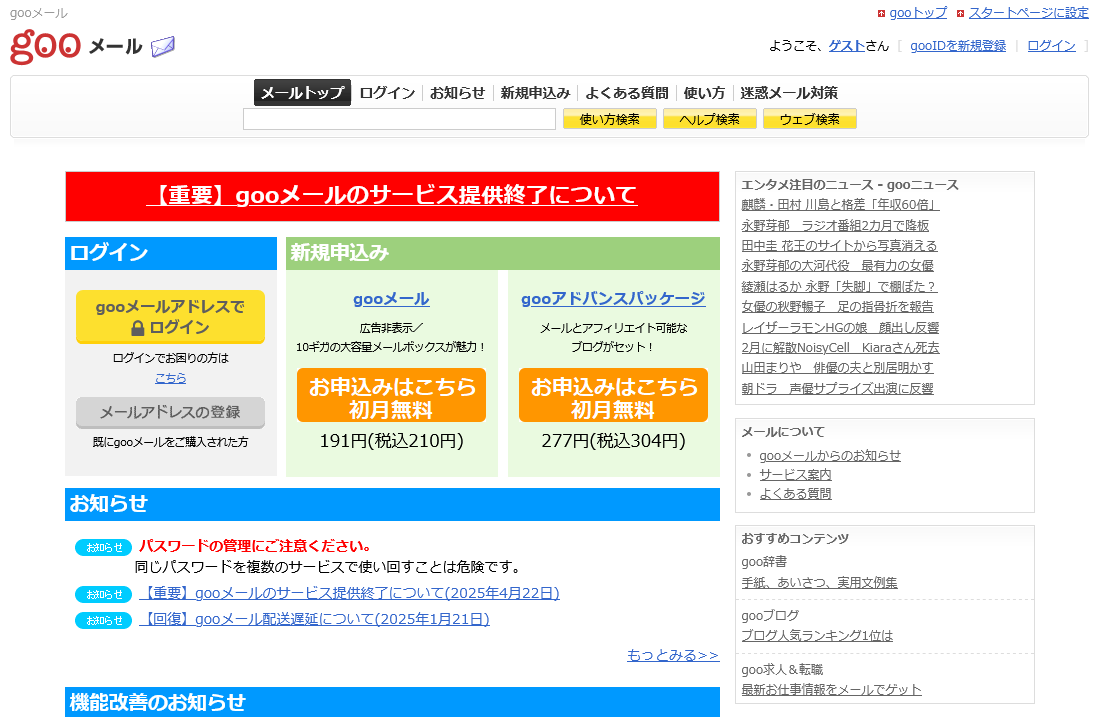Image resolution: width=1099 pixels, height=717 pixels.
Task: Focus the search text field
Action: pyautogui.click(x=400, y=119)
